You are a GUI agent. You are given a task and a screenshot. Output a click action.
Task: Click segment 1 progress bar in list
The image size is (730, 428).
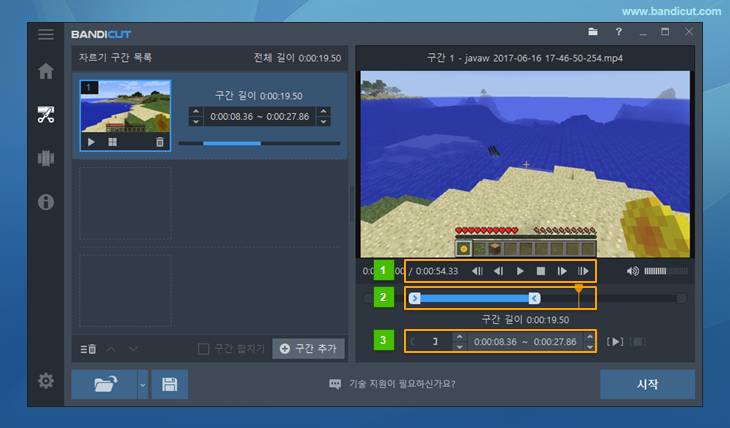click(x=259, y=143)
